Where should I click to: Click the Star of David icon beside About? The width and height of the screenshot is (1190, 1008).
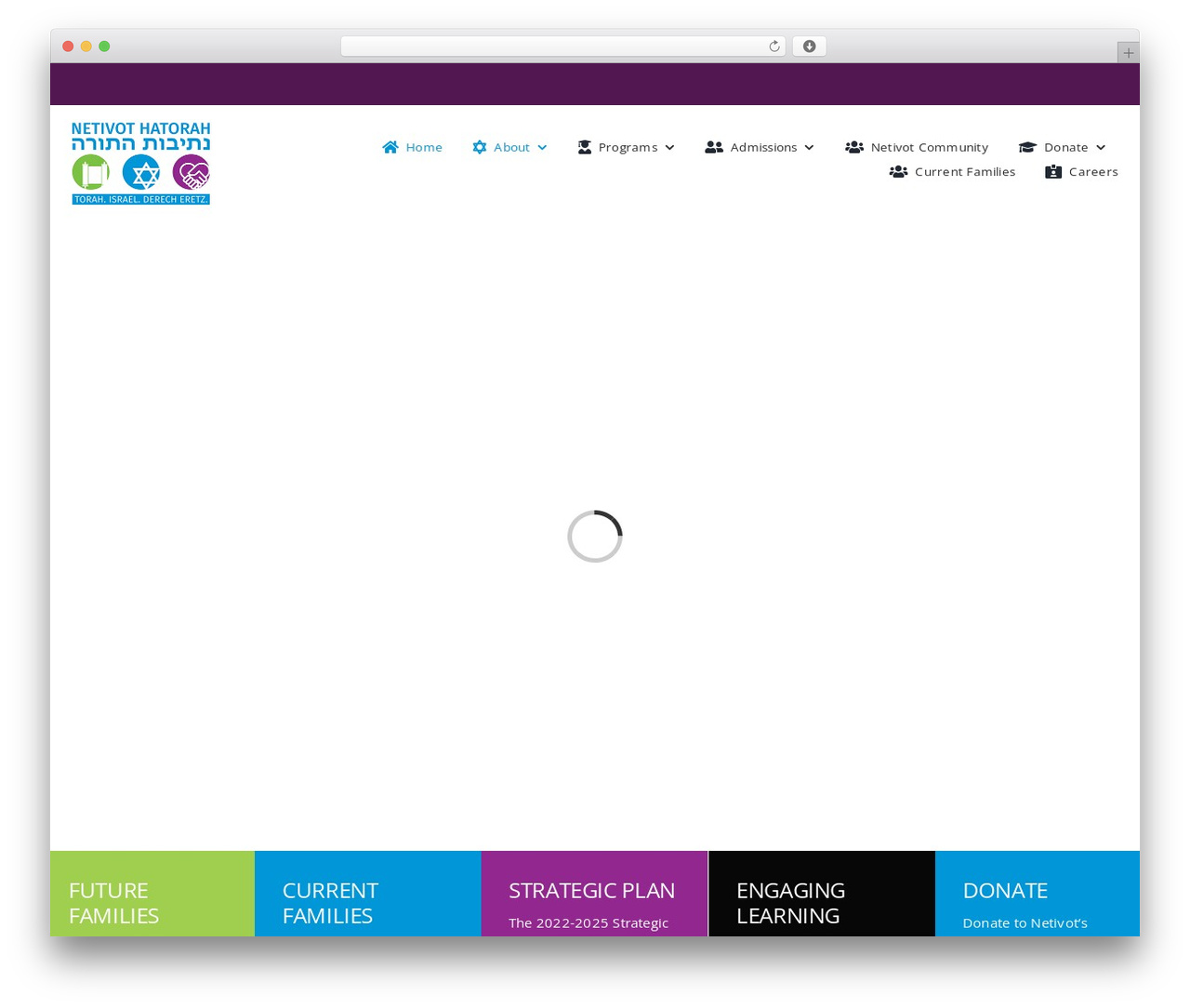(x=480, y=147)
